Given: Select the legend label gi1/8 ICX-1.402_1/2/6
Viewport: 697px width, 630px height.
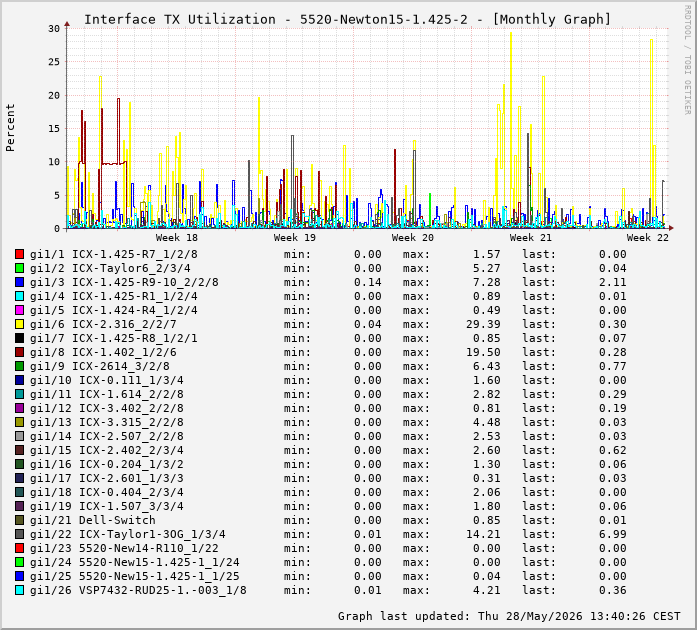Looking at the screenshot, I should (103, 352).
